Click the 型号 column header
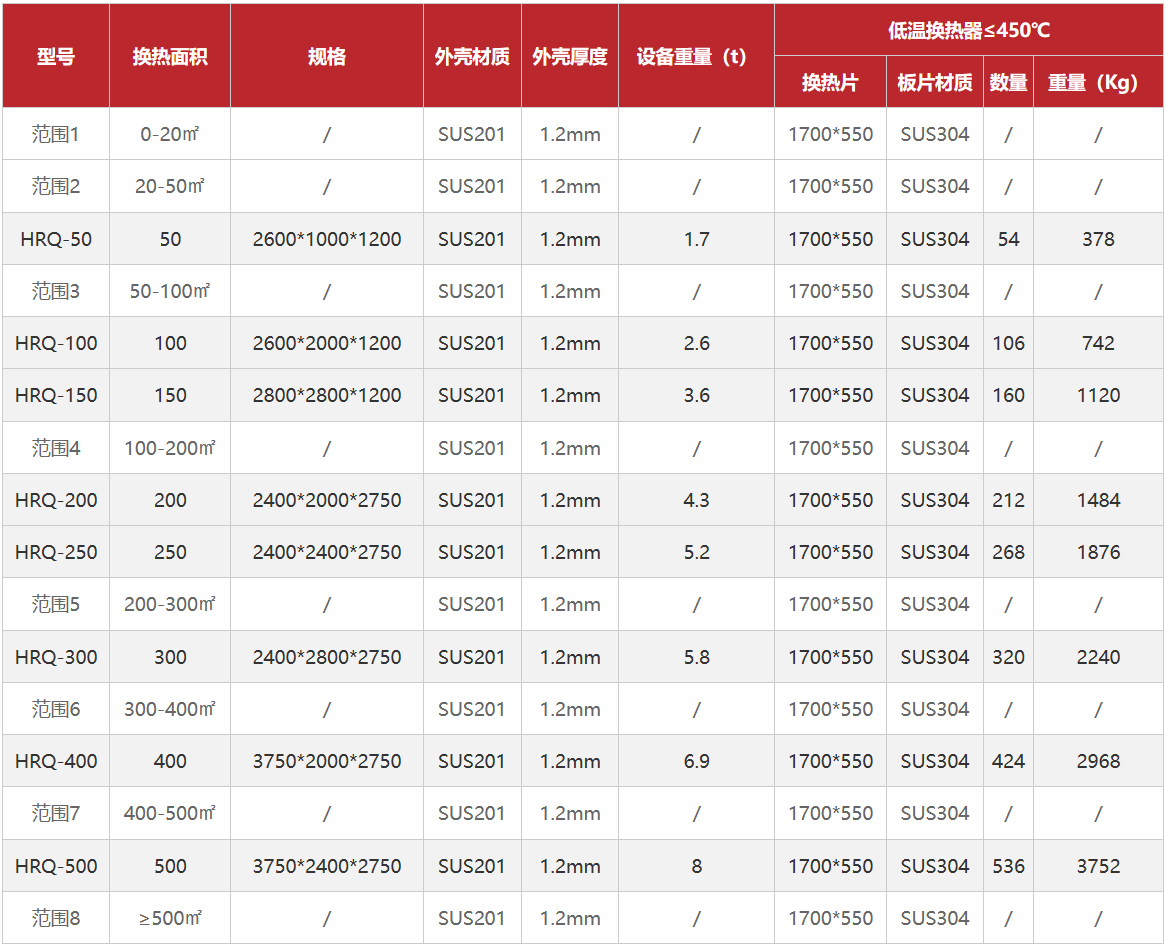This screenshot has height=946, width=1166. tap(56, 57)
